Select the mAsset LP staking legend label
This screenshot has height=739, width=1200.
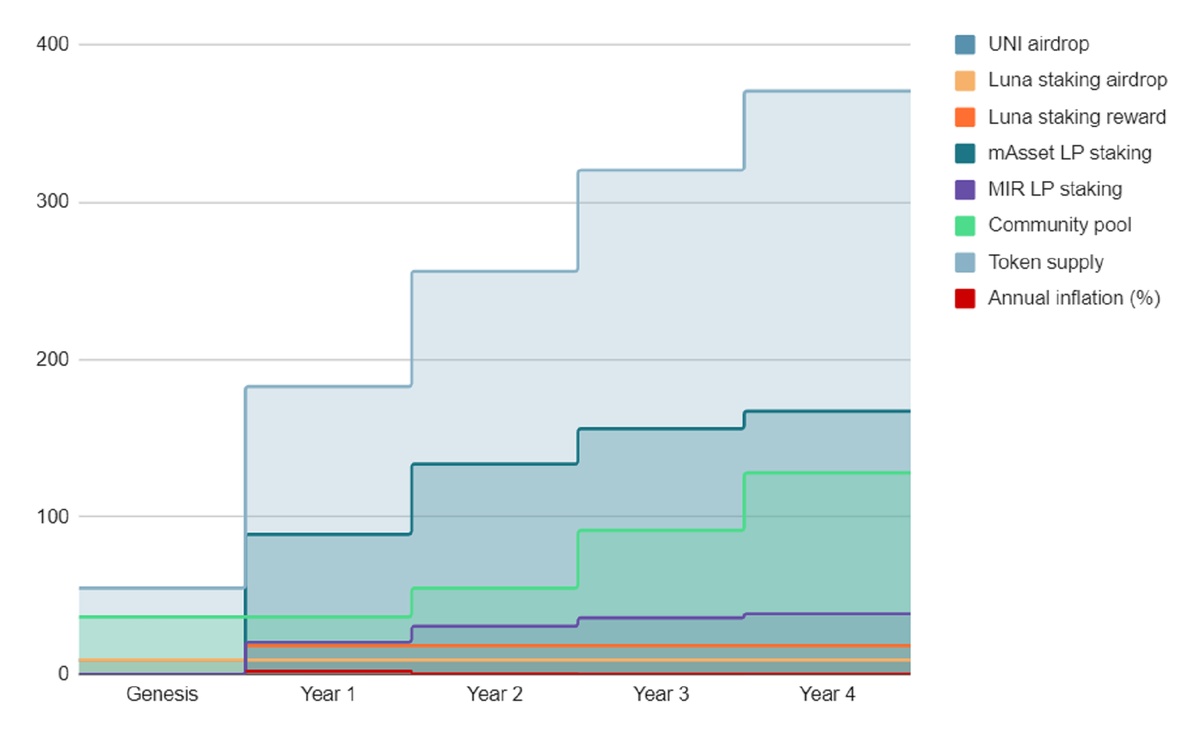click(x=1069, y=153)
